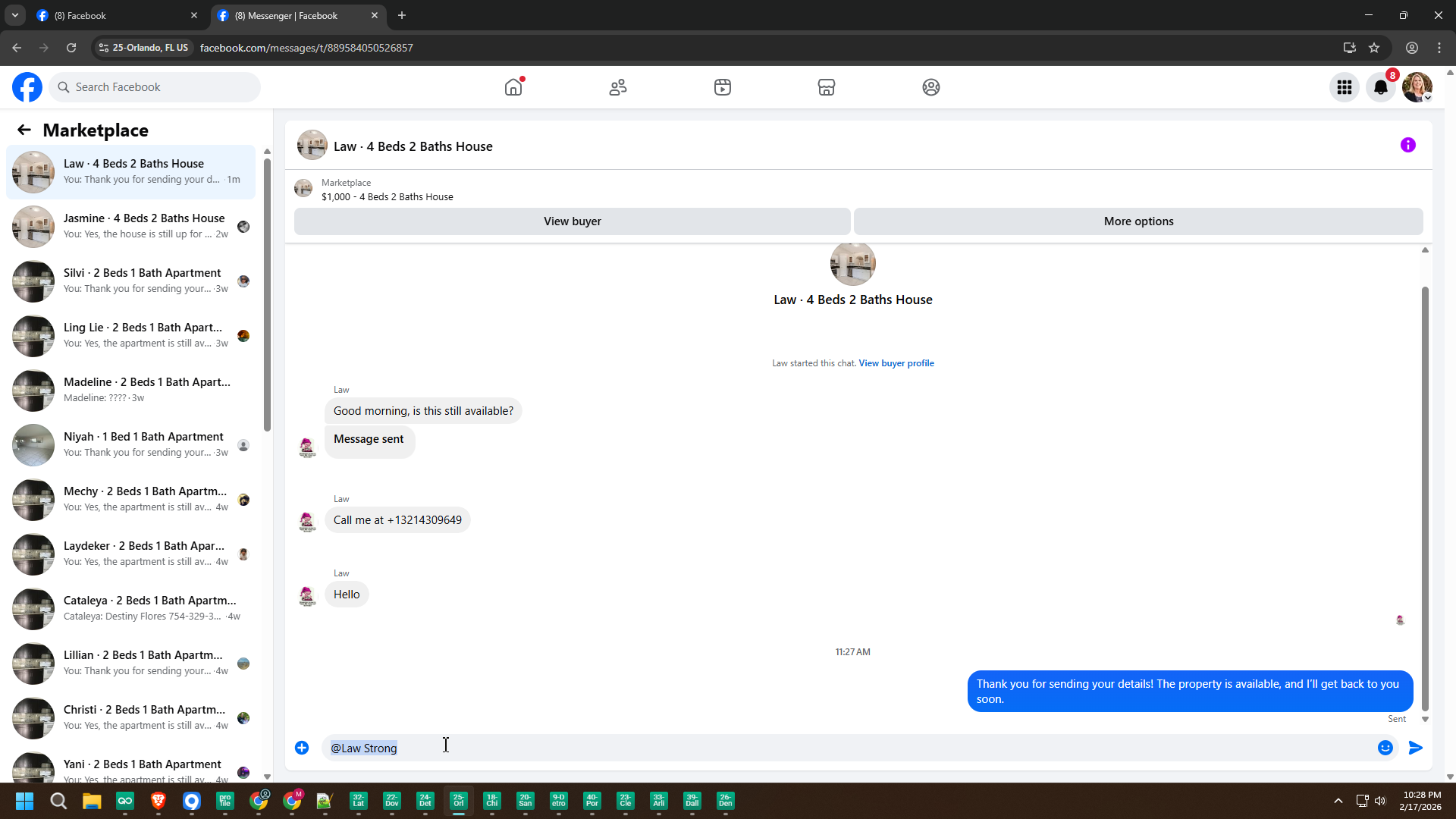This screenshot has height=819, width=1456.
Task: Open the Facebook Home icon
Action: [x=513, y=87]
